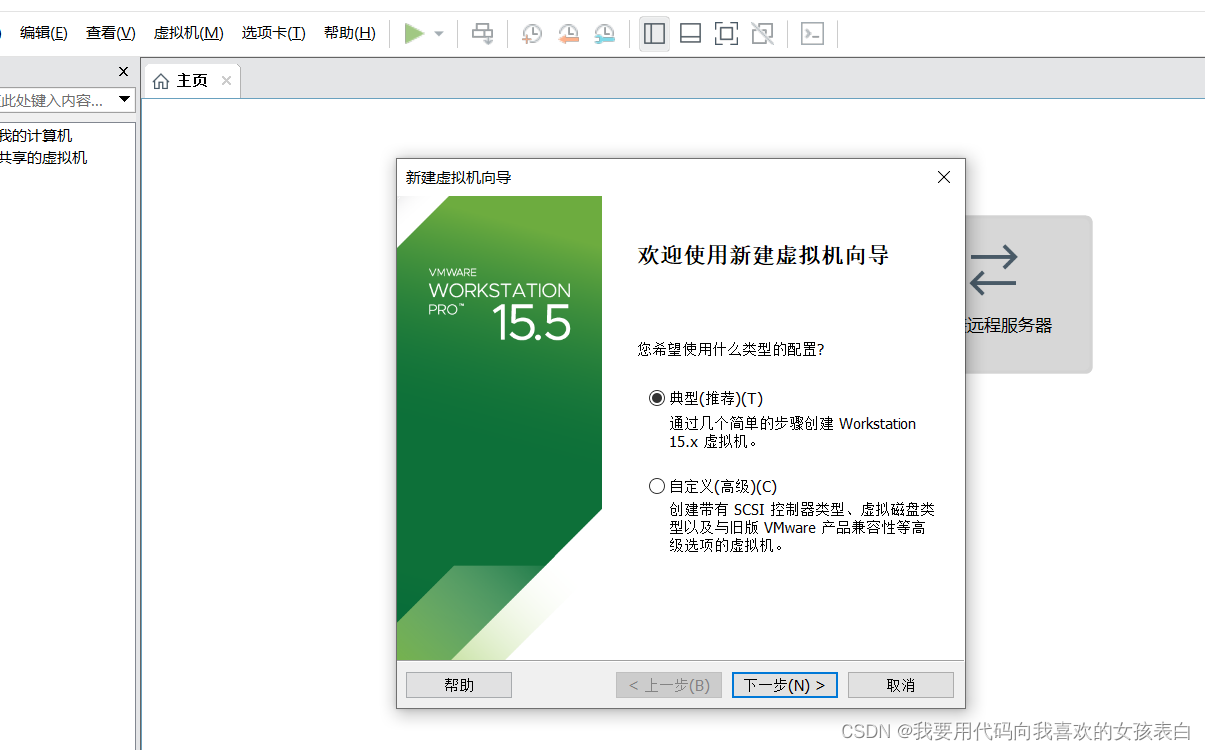The image size is (1205, 750).
Task: Click the 帮助 button in the wizard
Action: point(459,685)
